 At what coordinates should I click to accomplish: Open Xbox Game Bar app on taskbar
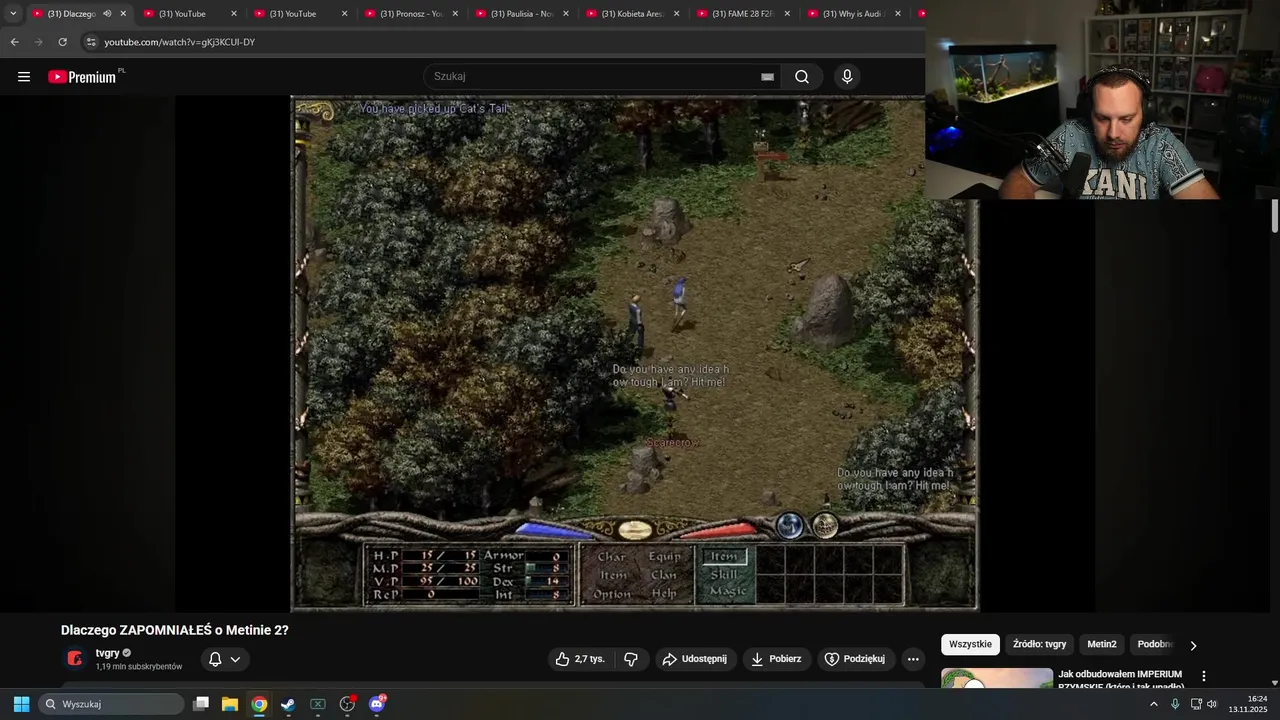(318, 704)
